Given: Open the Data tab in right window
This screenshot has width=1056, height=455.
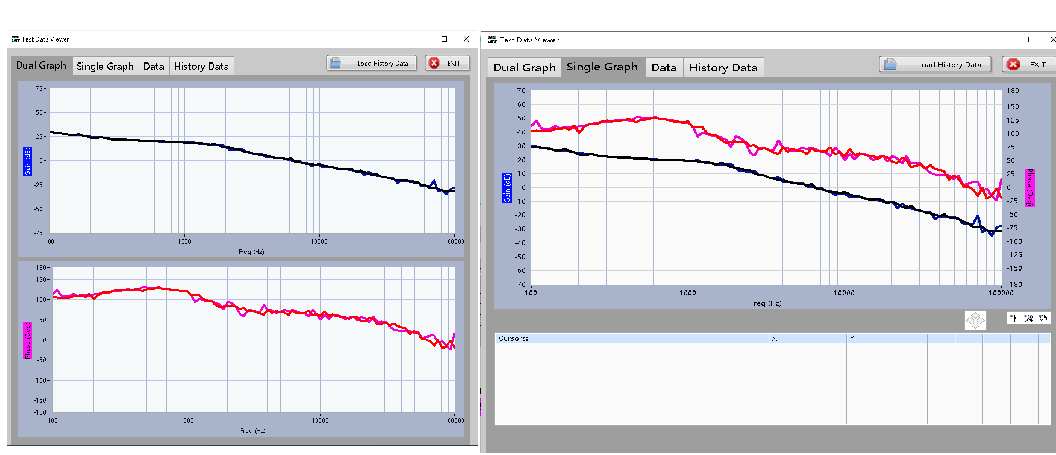Looking at the screenshot, I should click(x=663, y=67).
